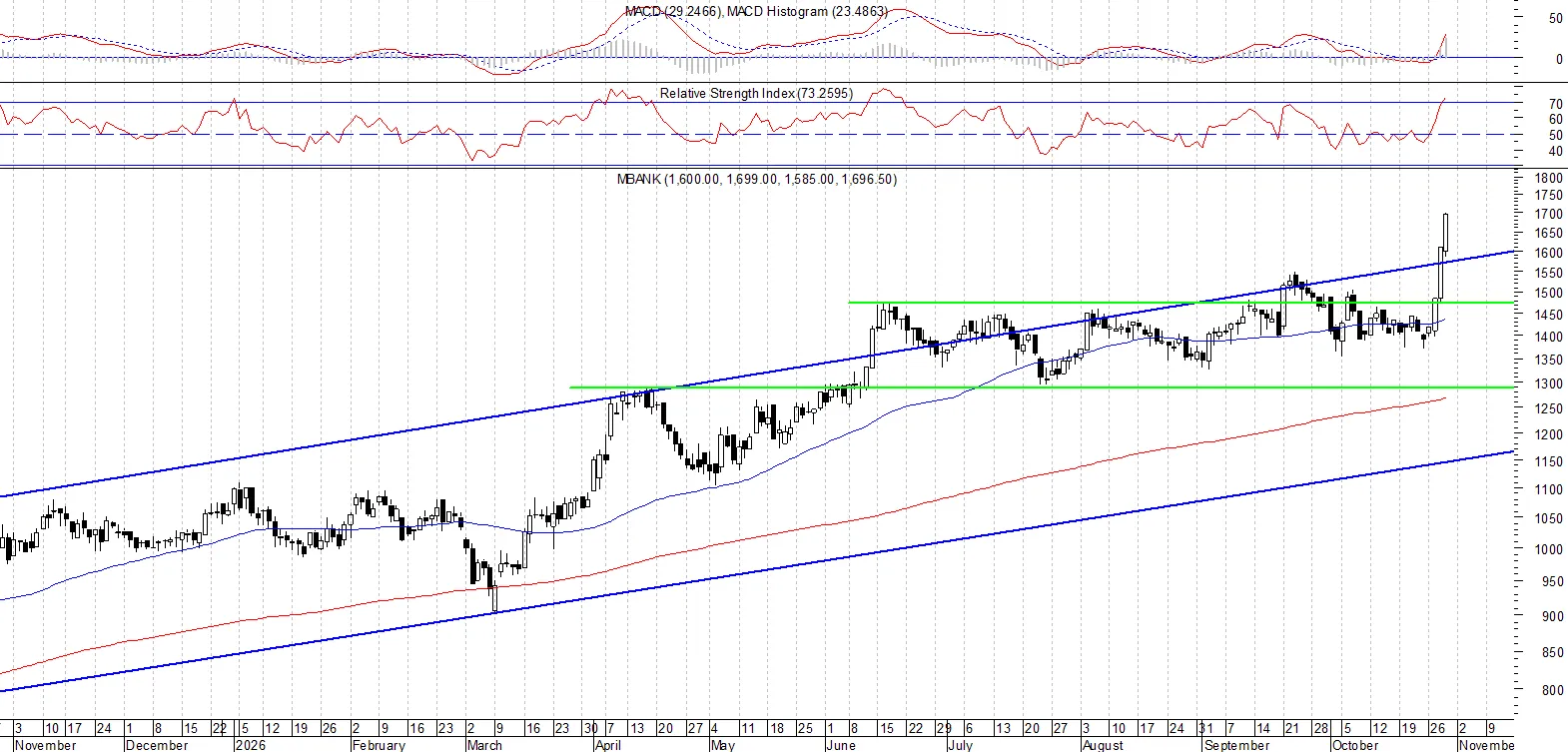This screenshot has height=752, width=1568.
Task: Select the MACD axis value 0
Action: coord(1559,59)
